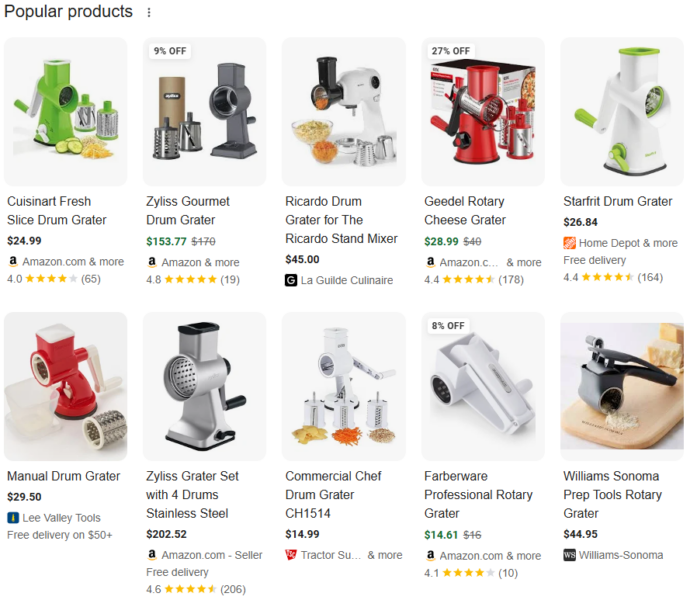The width and height of the screenshot is (697, 600).
Task: Click Lee Valley Tools store icon
Action: (x=13, y=518)
